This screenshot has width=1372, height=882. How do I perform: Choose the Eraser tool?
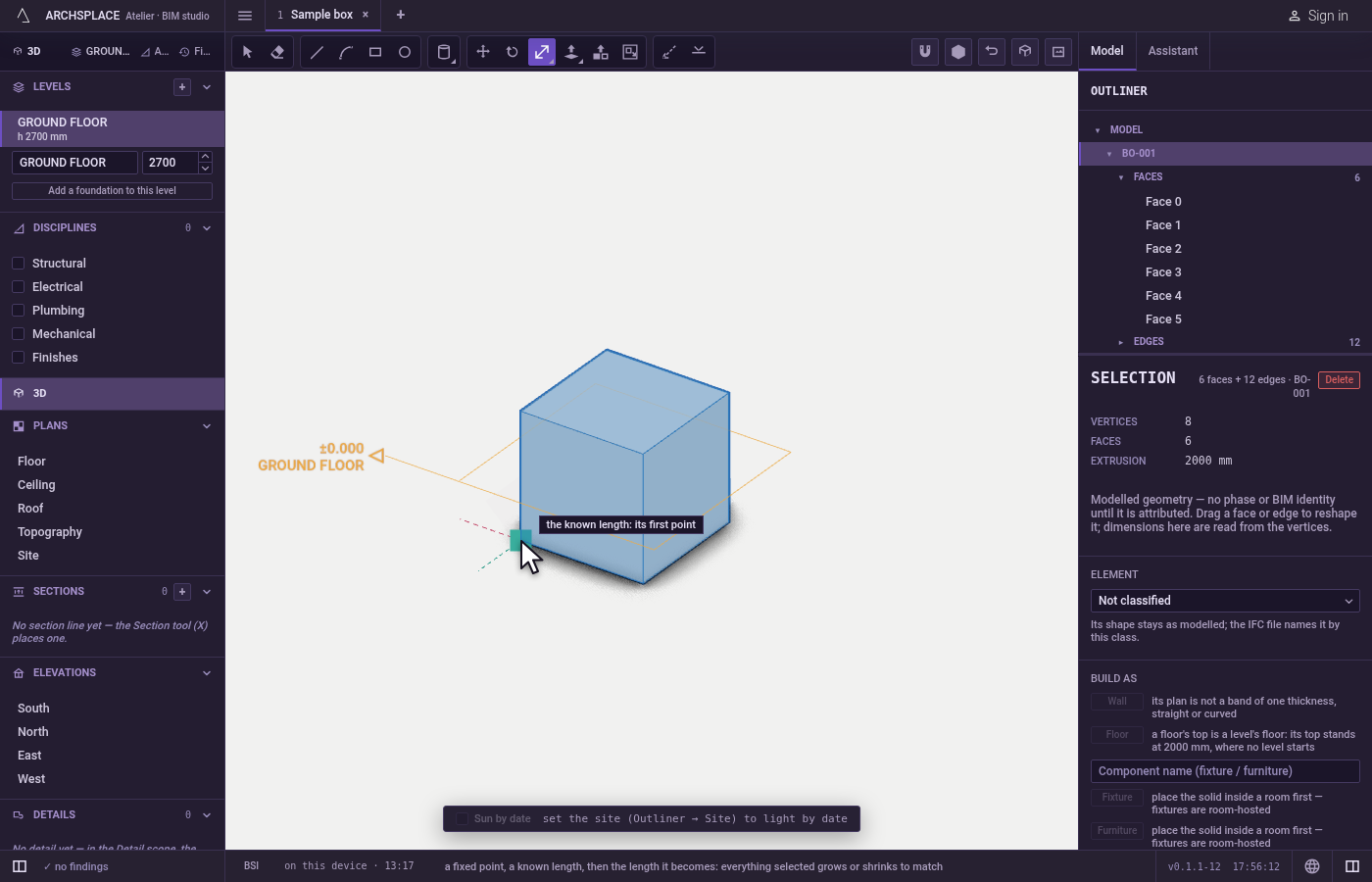(x=277, y=52)
